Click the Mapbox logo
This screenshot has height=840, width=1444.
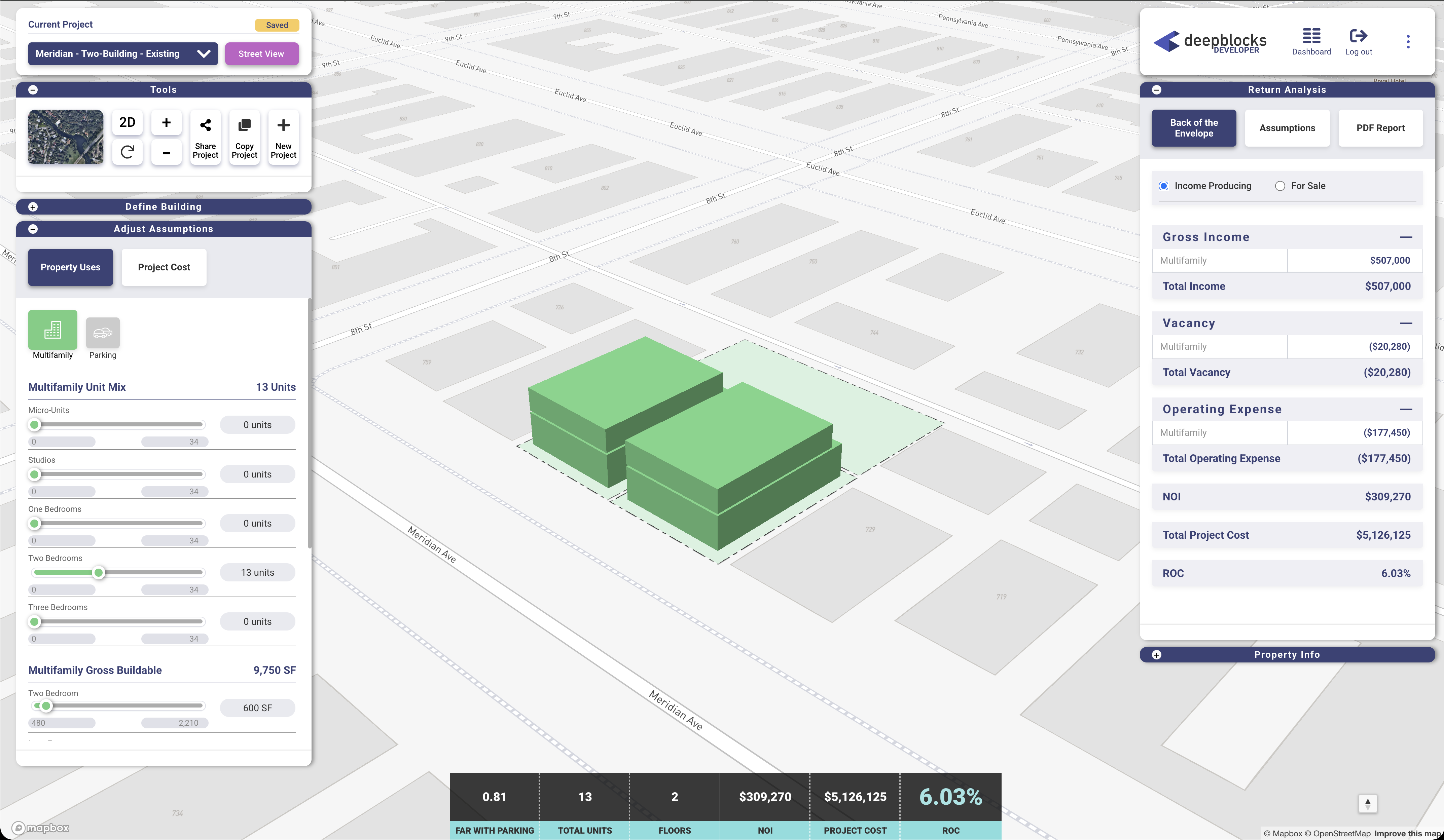click(40, 828)
